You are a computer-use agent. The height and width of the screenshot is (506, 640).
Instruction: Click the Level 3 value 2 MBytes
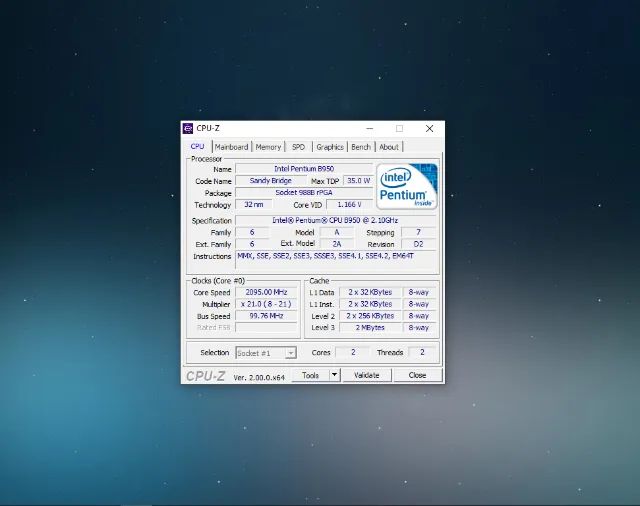click(370, 328)
